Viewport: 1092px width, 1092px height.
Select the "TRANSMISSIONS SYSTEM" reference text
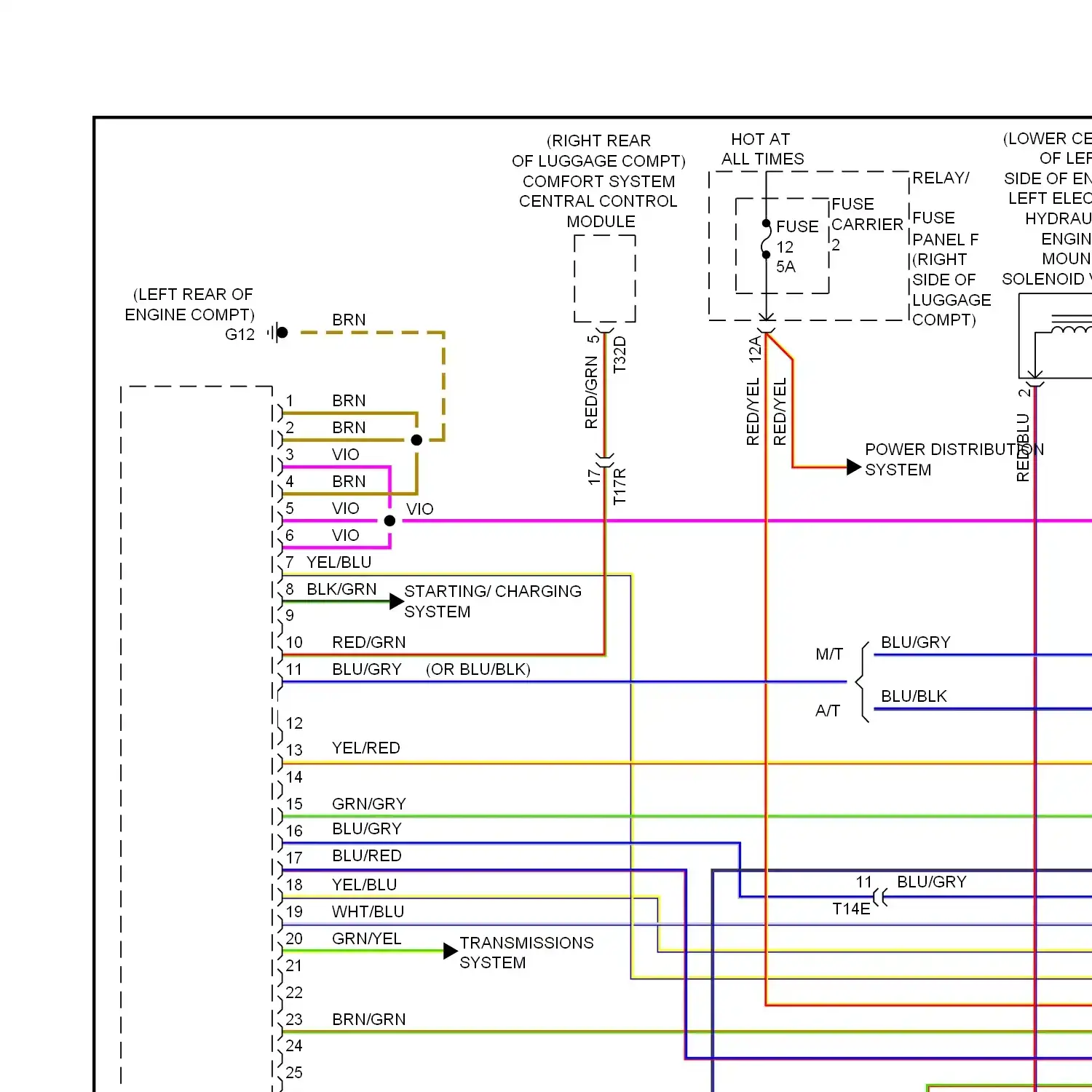(x=526, y=952)
